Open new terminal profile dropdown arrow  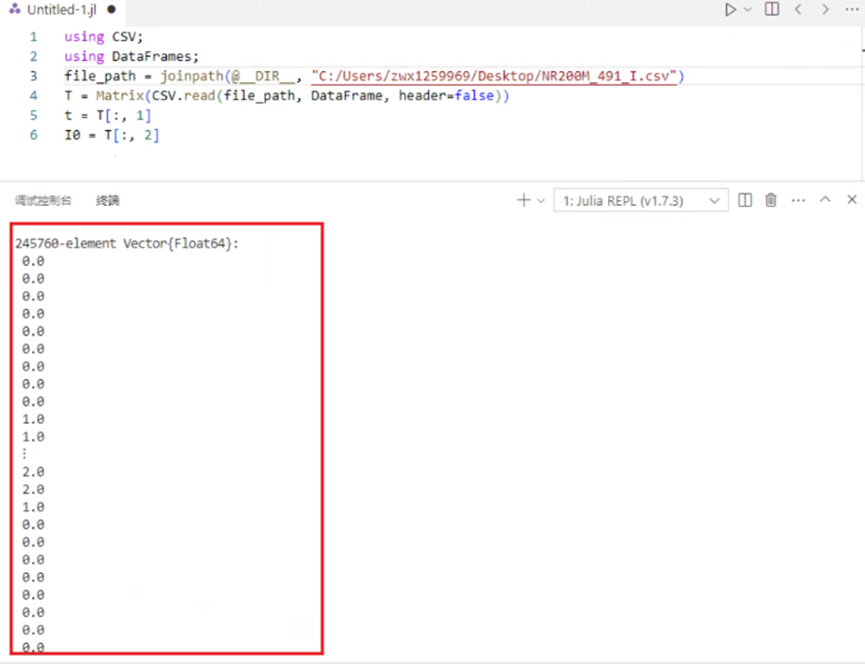pos(541,200)
